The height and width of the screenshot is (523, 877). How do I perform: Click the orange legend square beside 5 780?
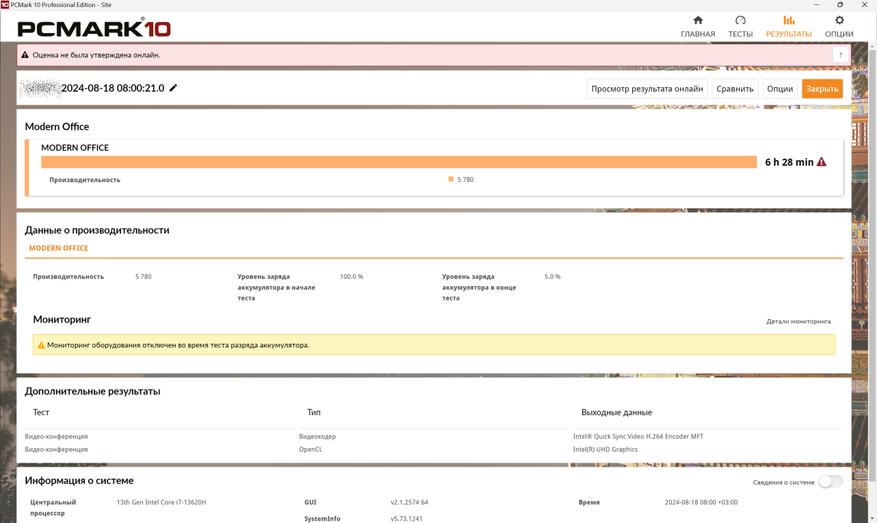click(x=450, y=180)
